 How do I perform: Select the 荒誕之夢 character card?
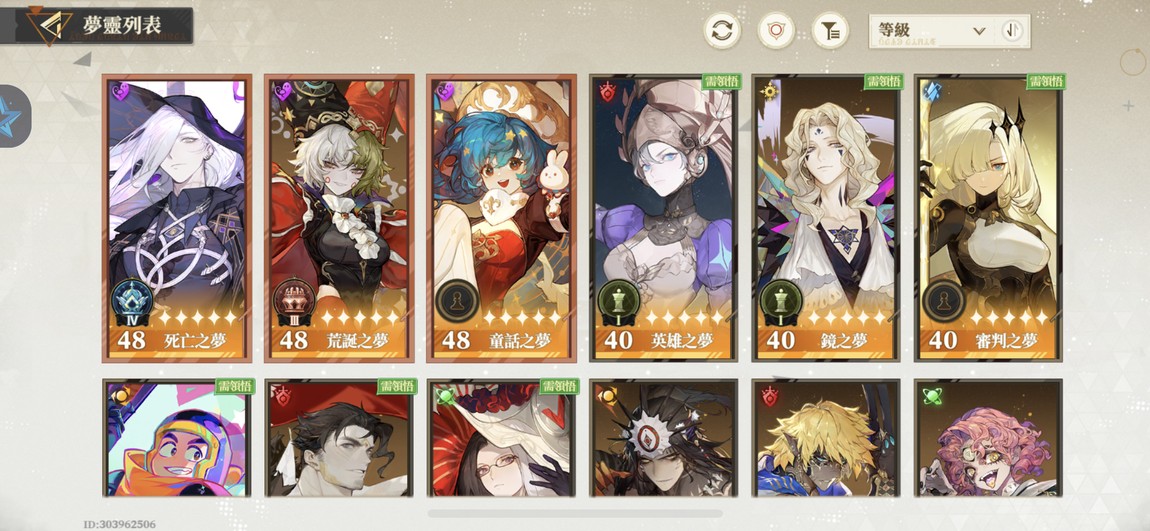pos(339,218)
